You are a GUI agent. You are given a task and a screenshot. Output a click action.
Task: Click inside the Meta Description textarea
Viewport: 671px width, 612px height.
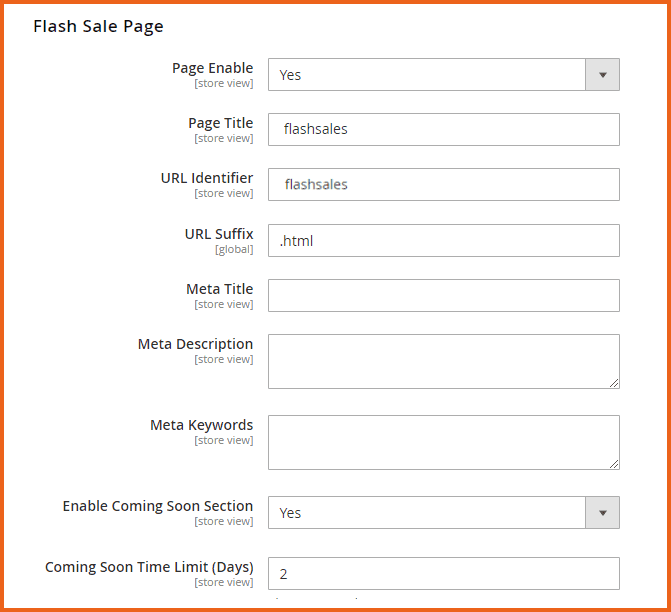point(443,361)
